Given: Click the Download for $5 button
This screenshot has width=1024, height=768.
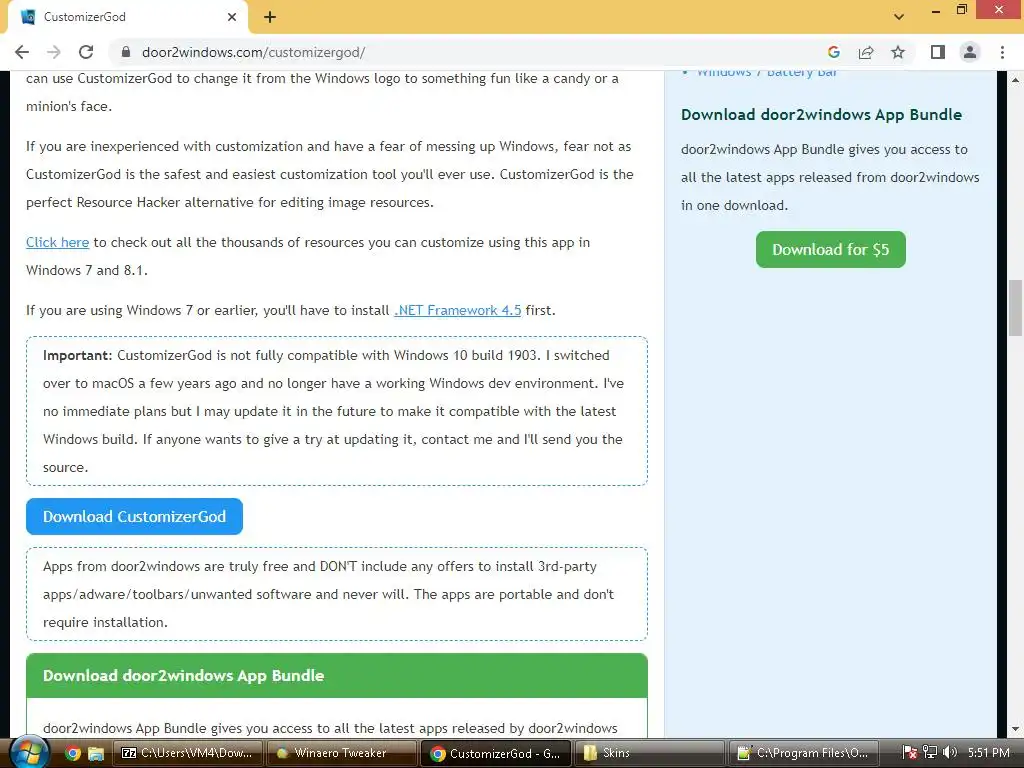Looking at the screenshot, I should pyautogui.click(x=831, y=249).
